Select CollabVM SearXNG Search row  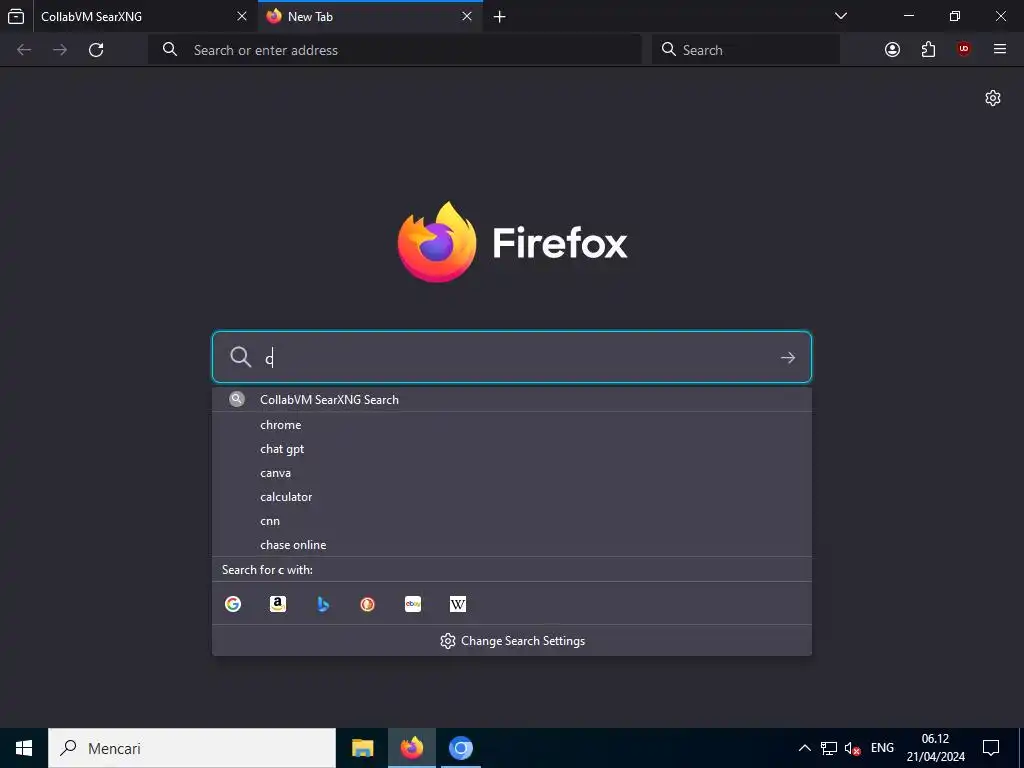click(x=512, y=400)
